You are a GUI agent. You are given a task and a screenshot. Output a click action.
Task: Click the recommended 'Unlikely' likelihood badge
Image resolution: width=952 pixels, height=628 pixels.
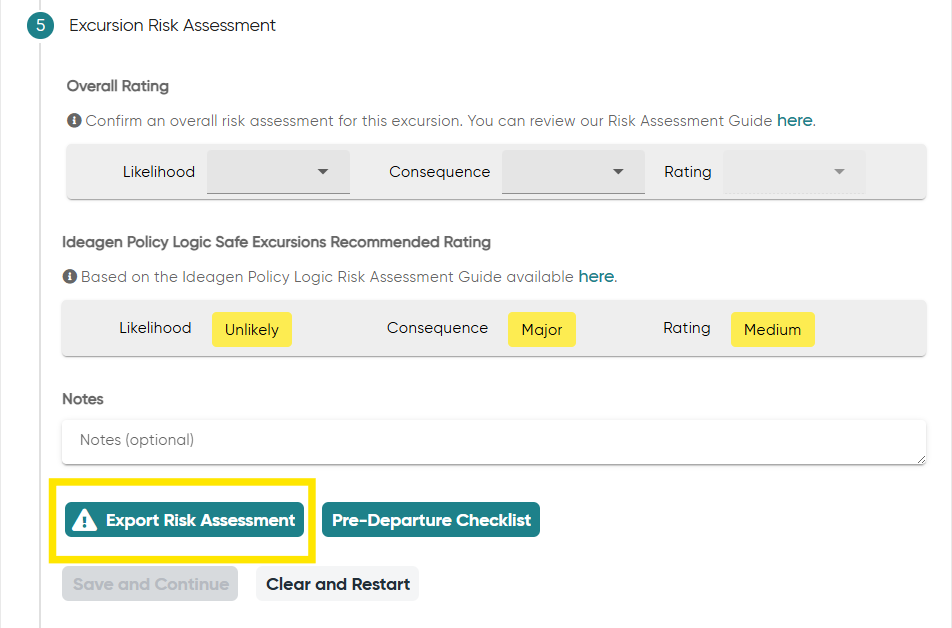point(252,329)
